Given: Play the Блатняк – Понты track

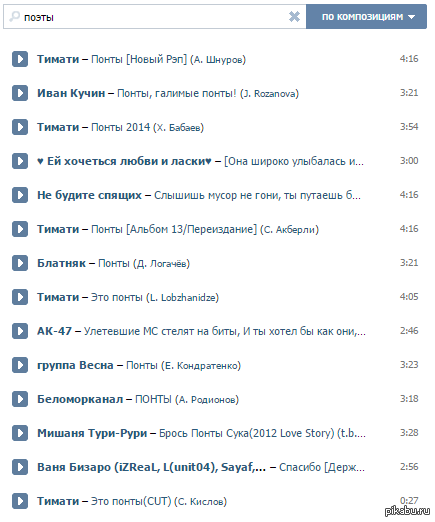Looking at the screenshot, I should click(x=20, y=263).
